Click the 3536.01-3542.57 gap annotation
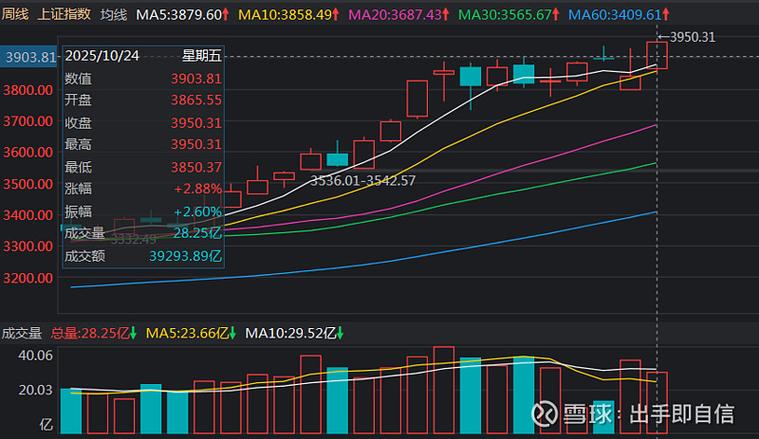Viewport: 759px width, 439px height. pyautogui.click(x=362, y=181)
